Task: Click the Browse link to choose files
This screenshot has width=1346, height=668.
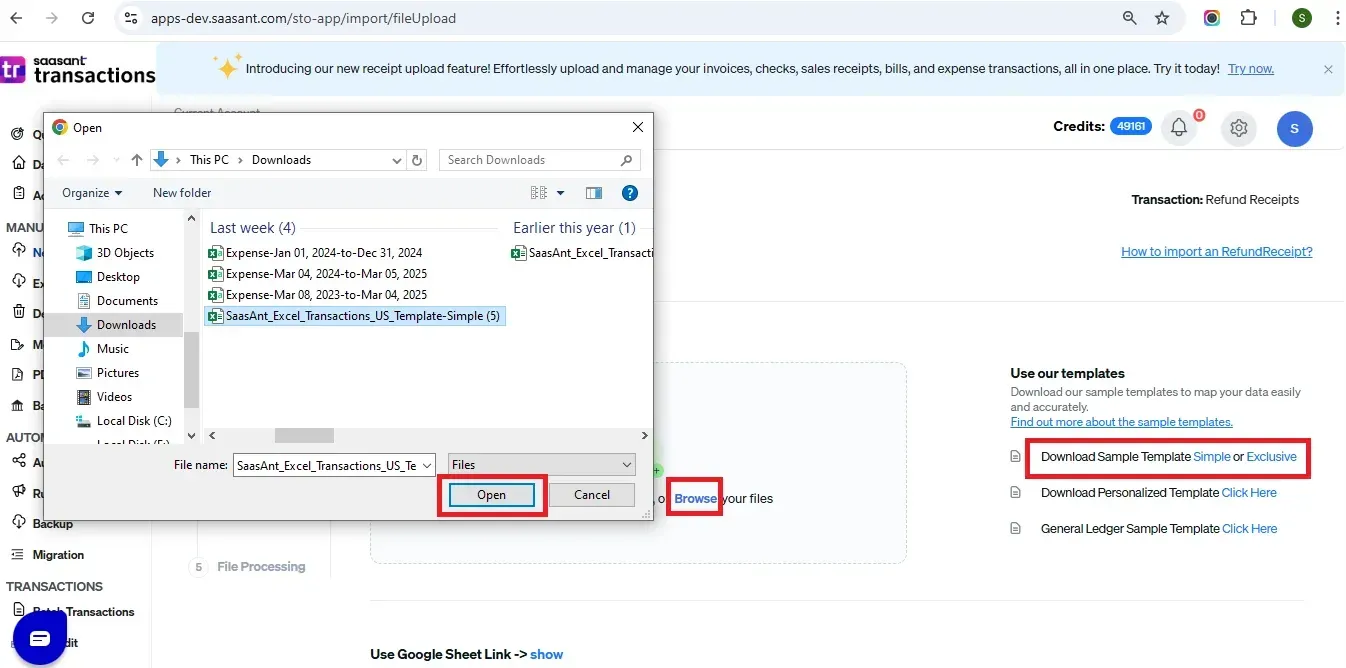Action: click(x=695, y=498)
